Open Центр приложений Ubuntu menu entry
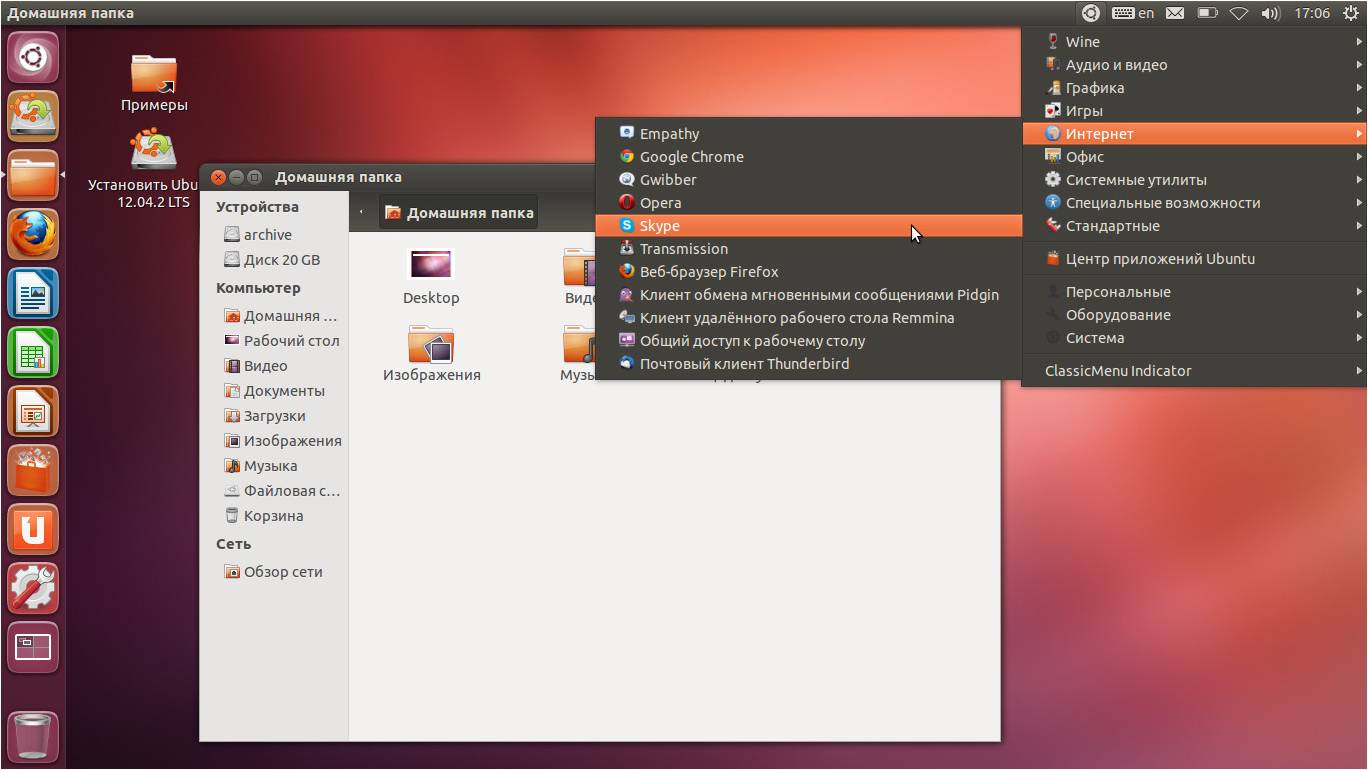The height and width of the screenshot is (770, 1368). point(1194,259)
